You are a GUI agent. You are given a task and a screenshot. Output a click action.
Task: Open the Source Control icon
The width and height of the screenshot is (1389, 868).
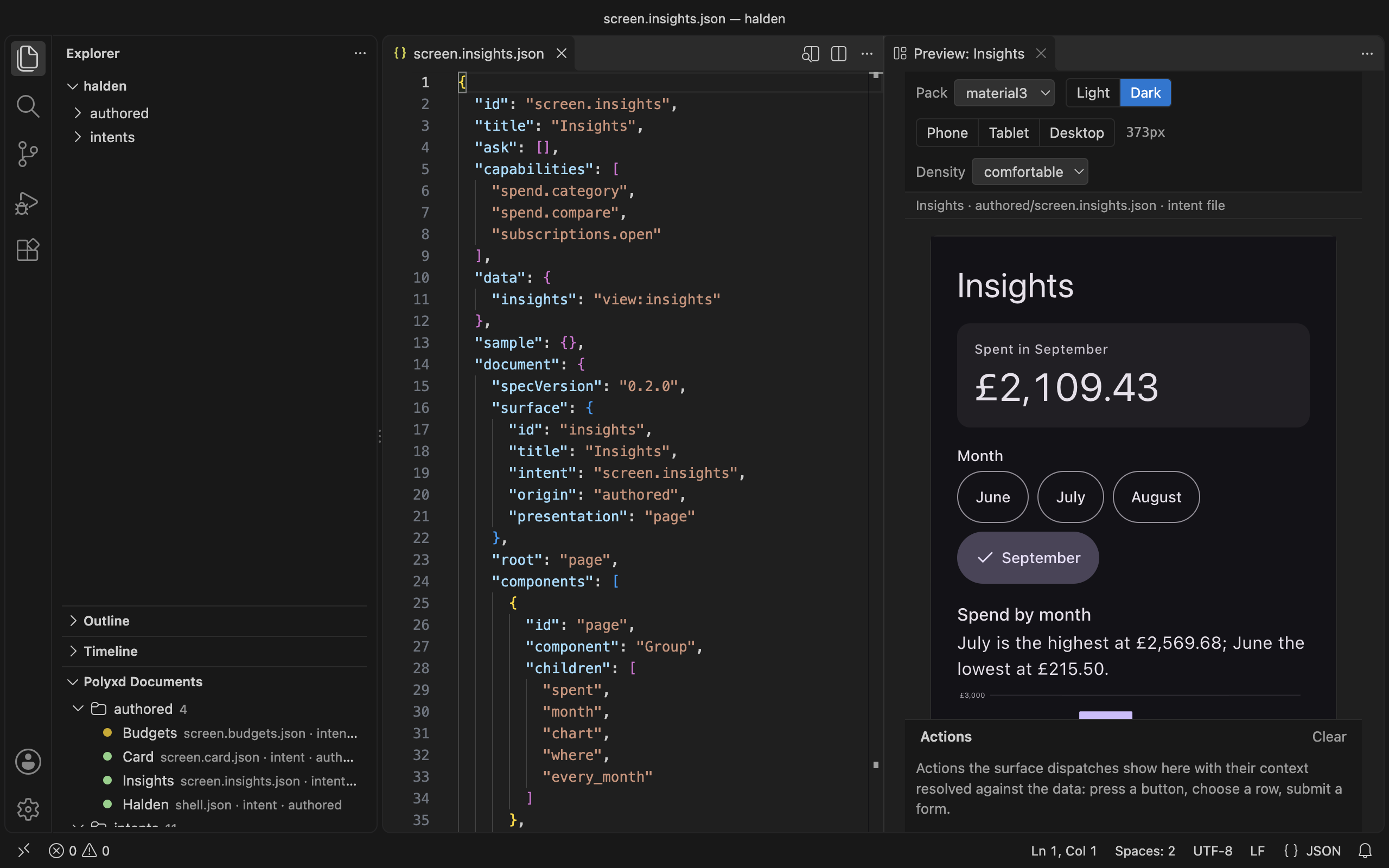pyautogui.click(x=28, y=154)
